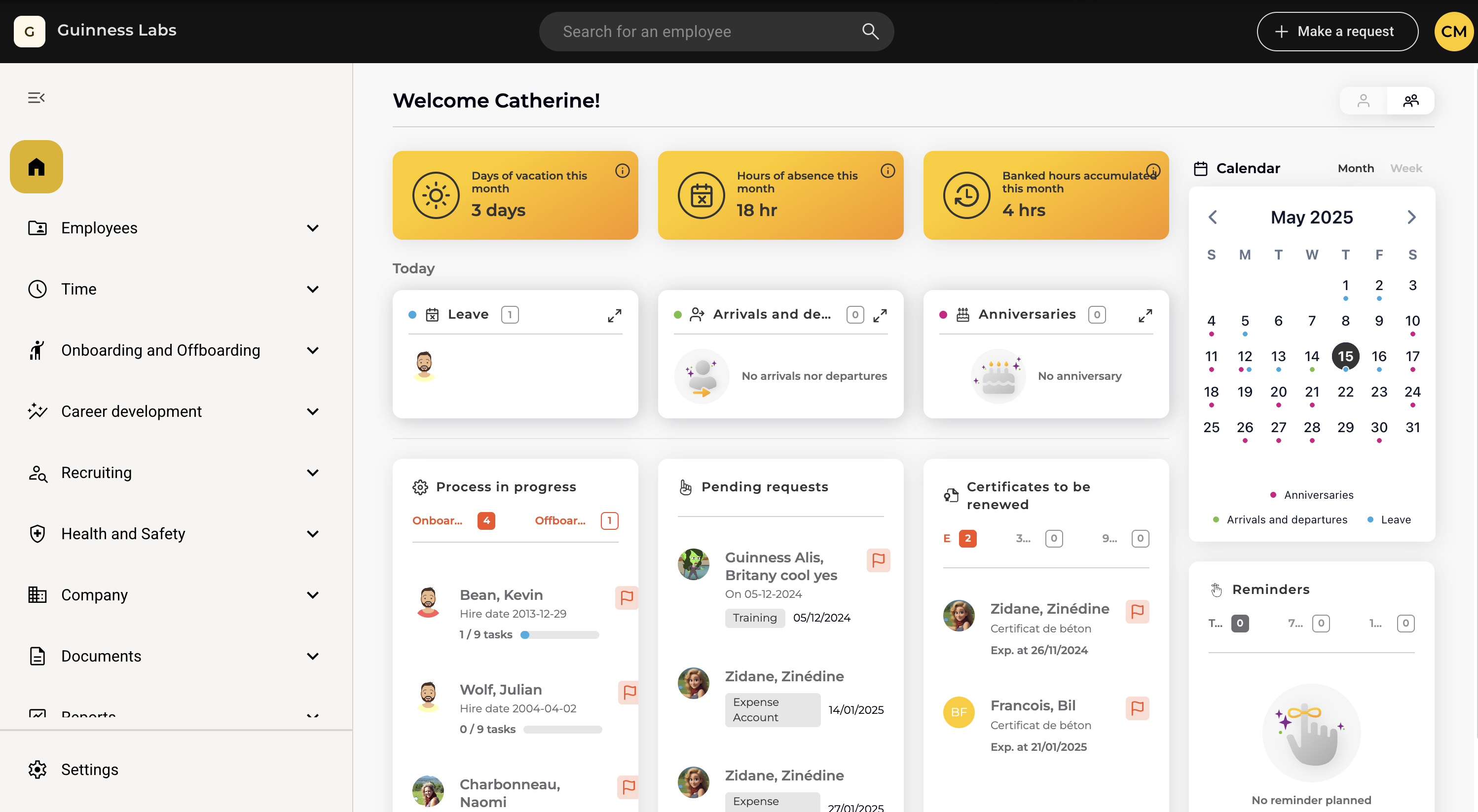Switch calendar view to single person mode

(1364, 101)
